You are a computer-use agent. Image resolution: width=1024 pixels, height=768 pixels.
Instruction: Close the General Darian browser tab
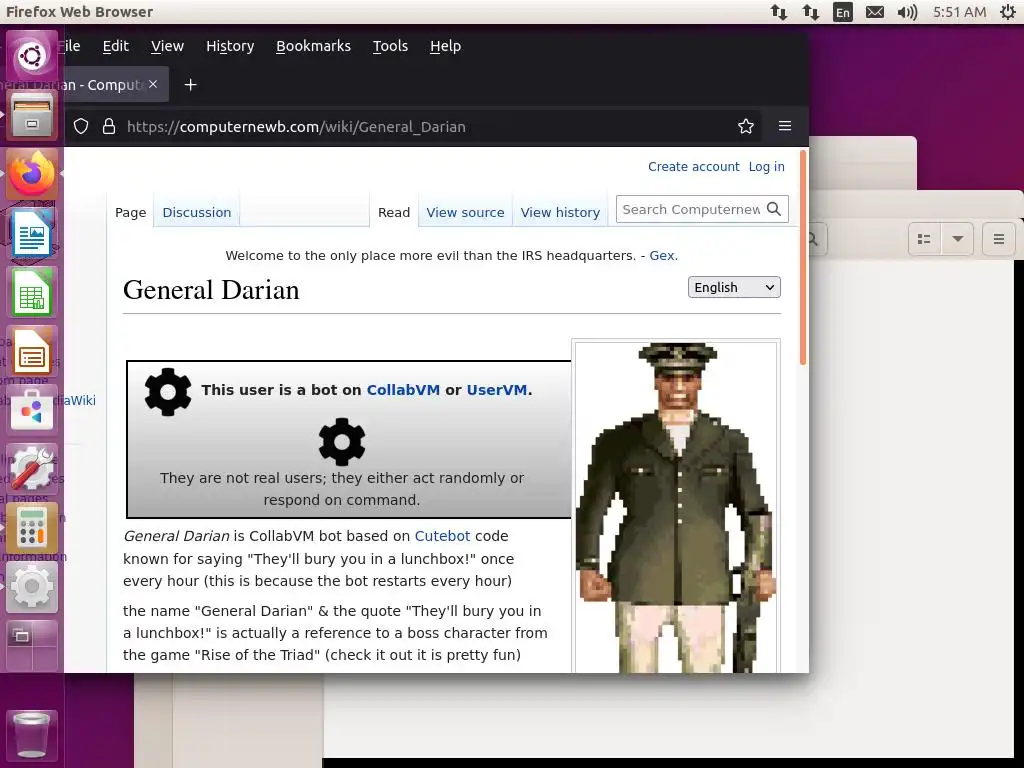click(153, 84)
